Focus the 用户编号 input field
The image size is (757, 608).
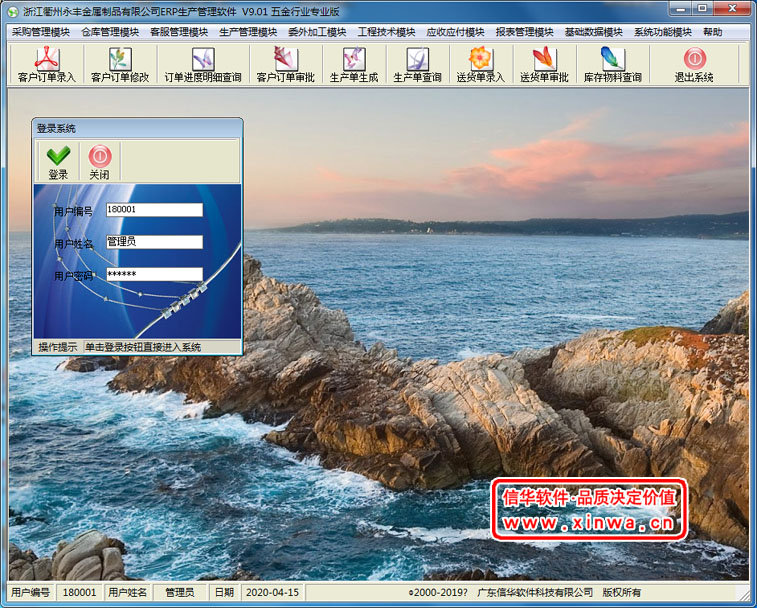point(154,210)
